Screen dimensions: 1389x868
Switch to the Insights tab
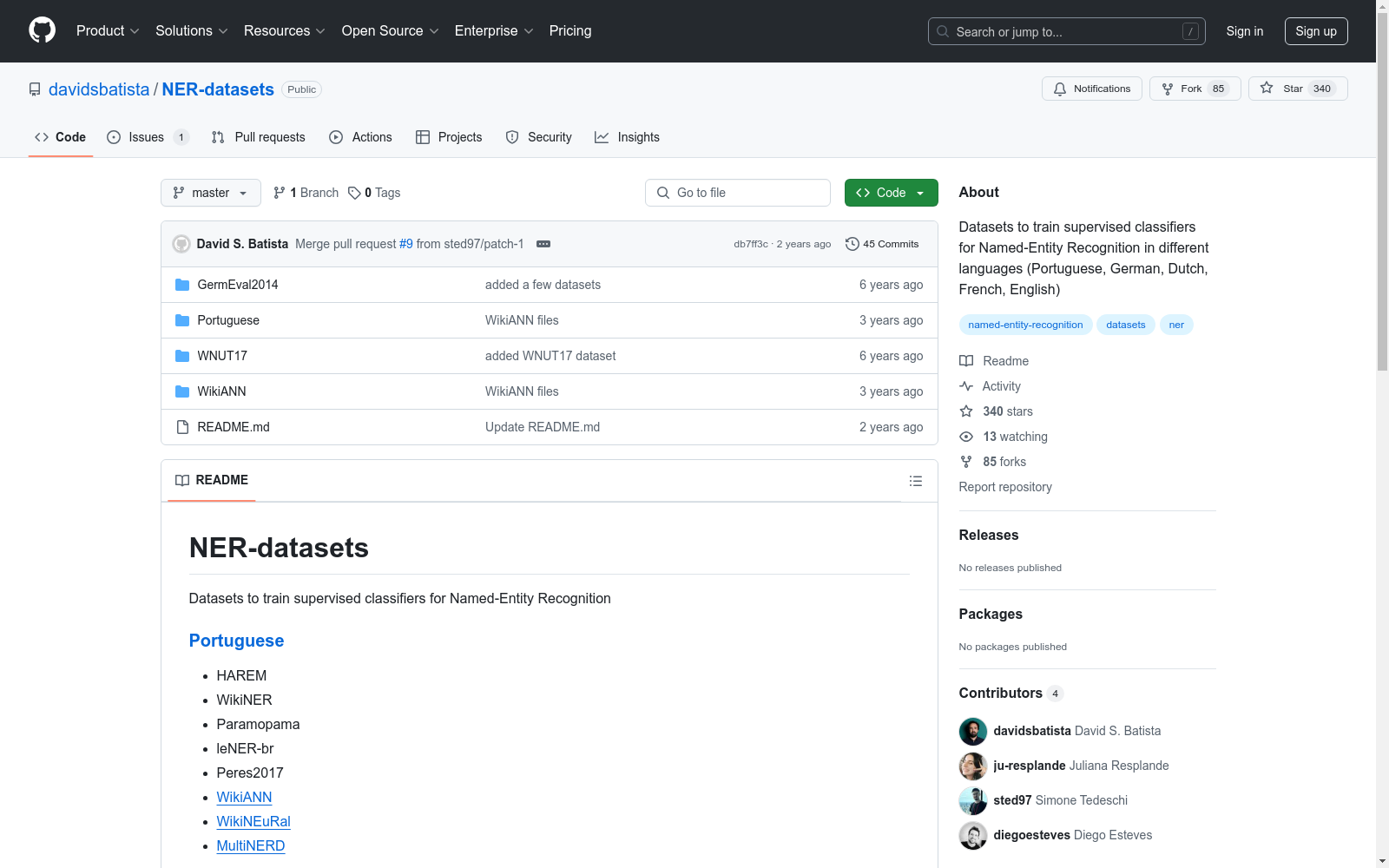627,137
